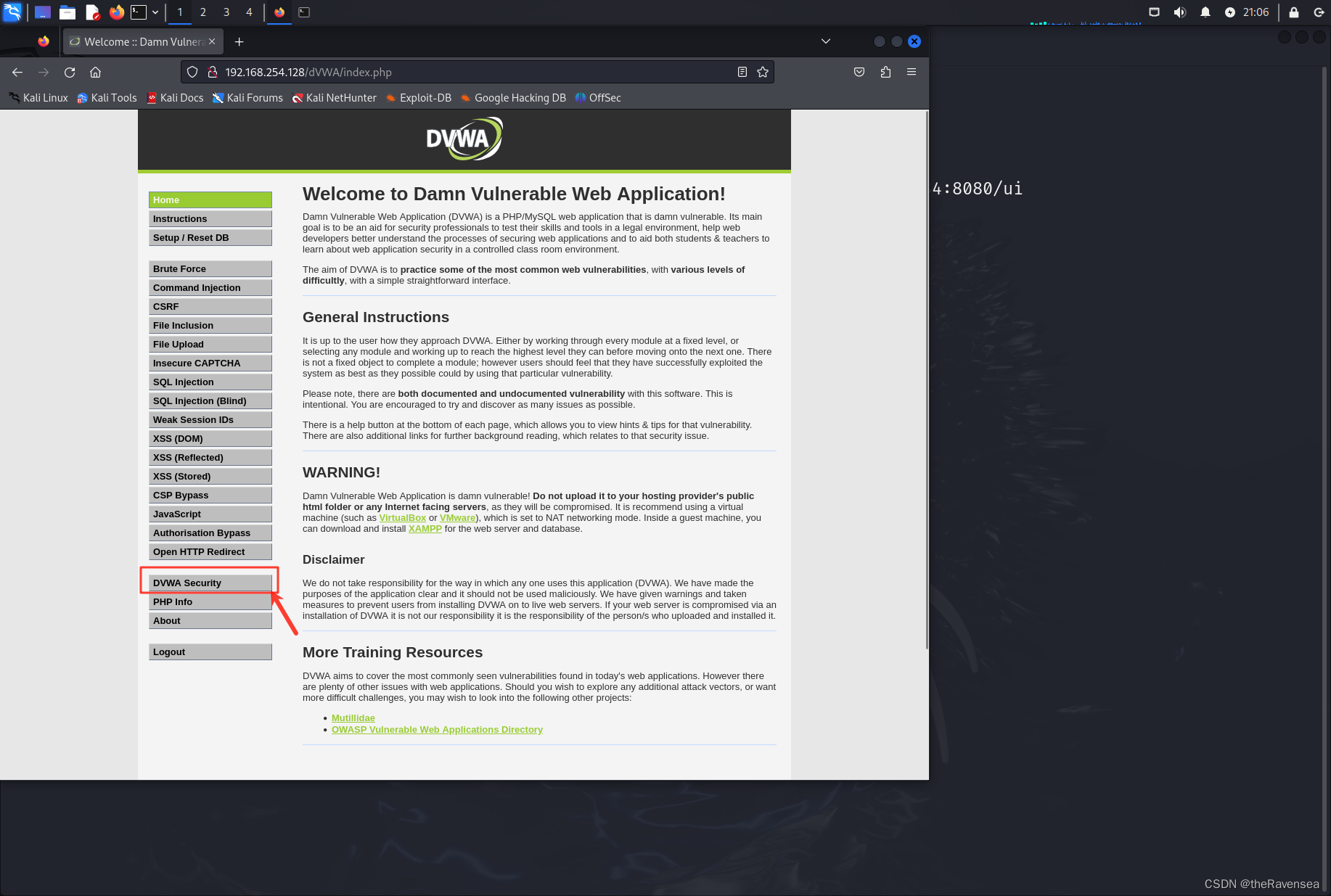Close the Welcome DVWA tab
This screenshot has height=896, width=1331.
pos(212,41)
